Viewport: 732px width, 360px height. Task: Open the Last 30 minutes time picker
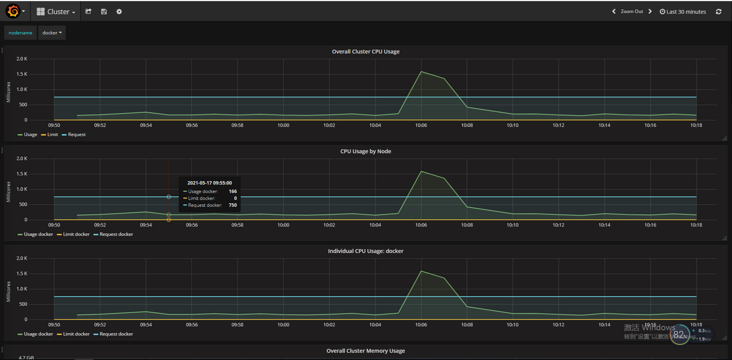point(683,12)
